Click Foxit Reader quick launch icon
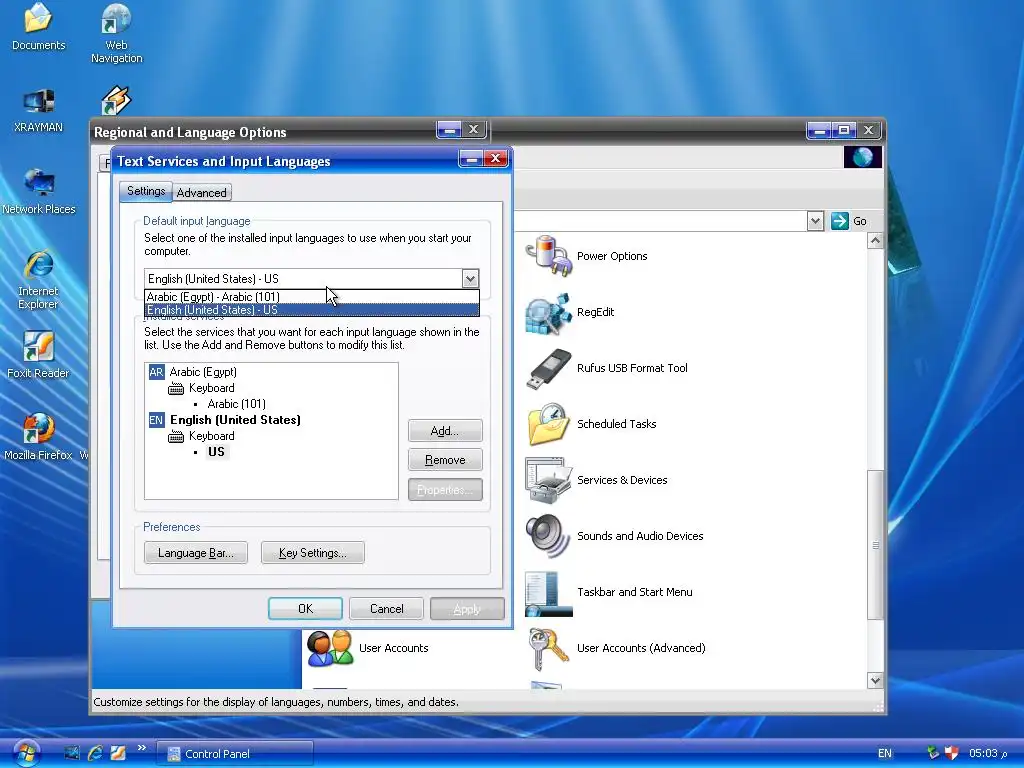The image size is (1024, 768). (118, 753)
